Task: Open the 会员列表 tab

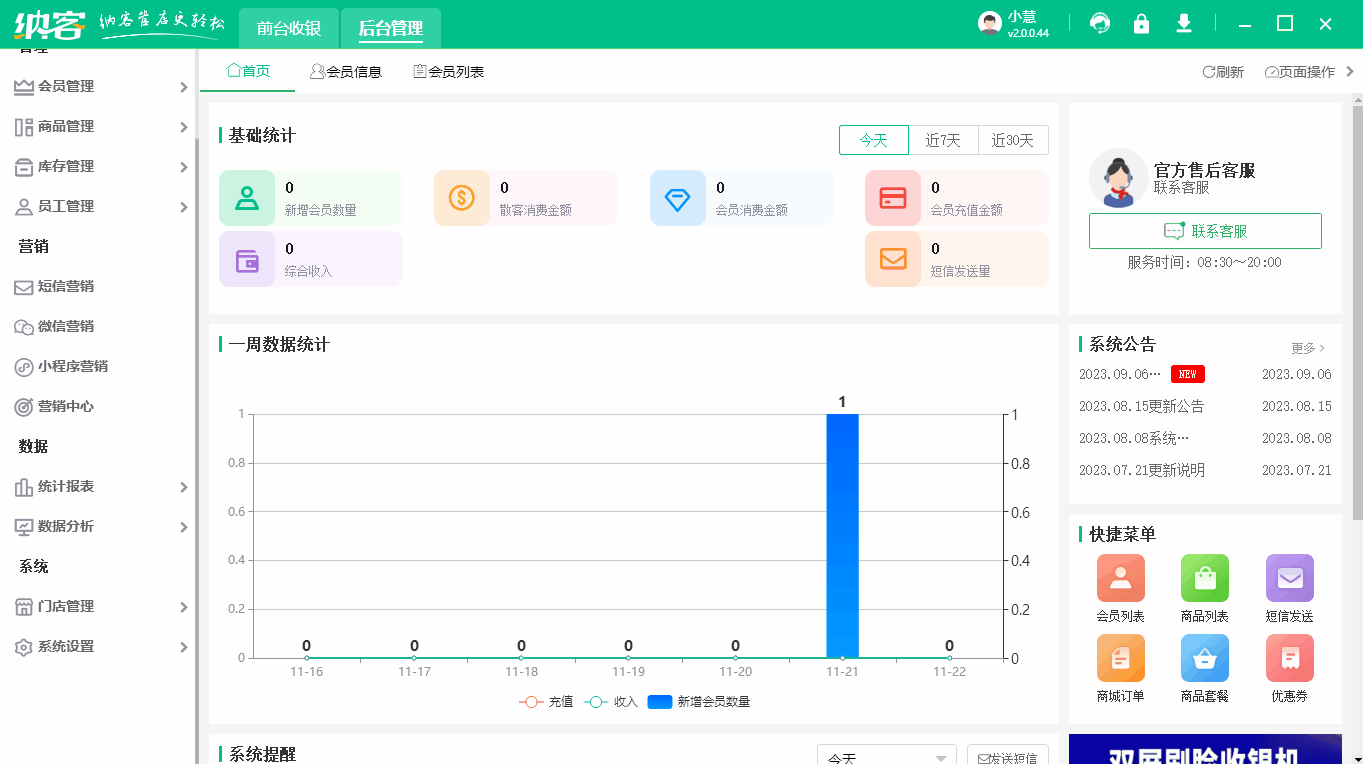Action: pos(448,70)
